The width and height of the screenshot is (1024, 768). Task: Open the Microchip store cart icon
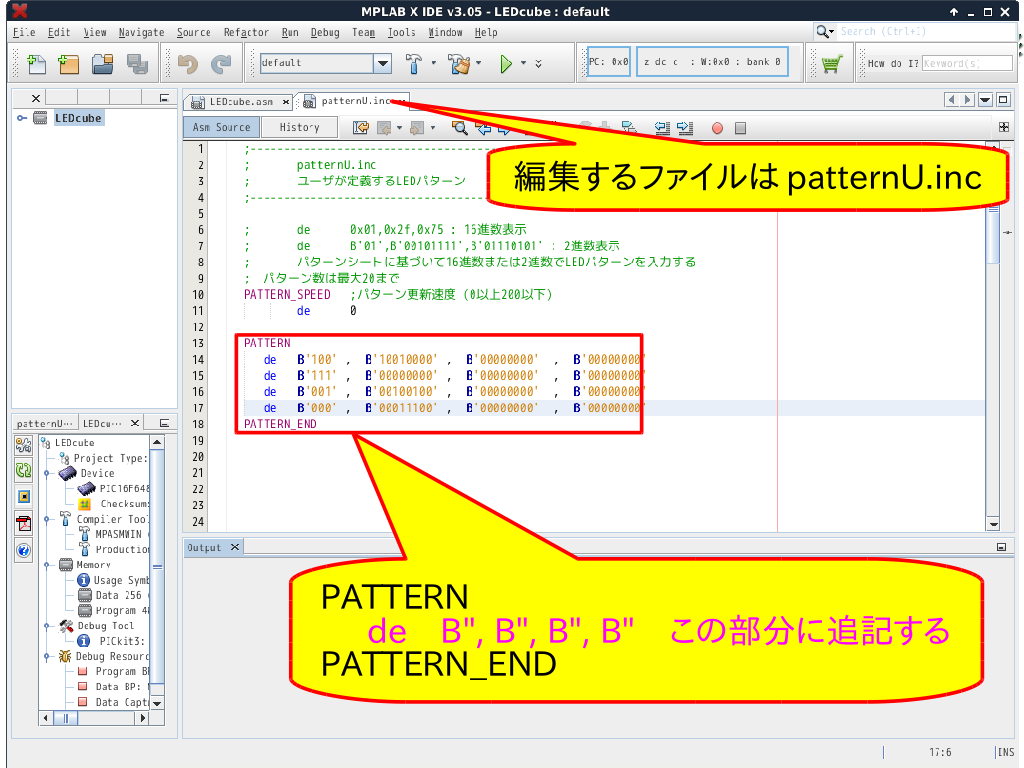(x=831, y=63)
